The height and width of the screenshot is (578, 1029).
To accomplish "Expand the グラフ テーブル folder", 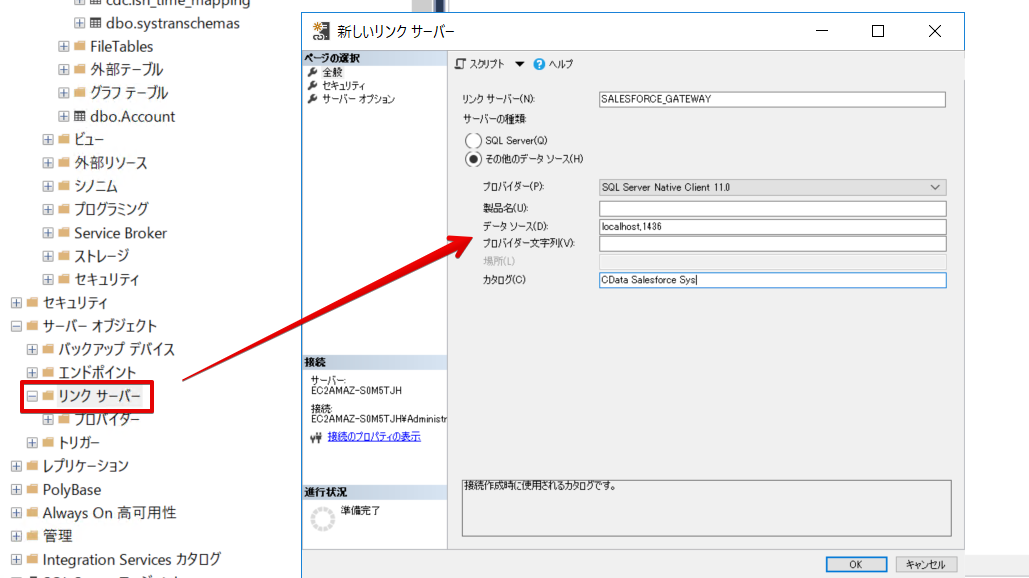I will point(64,93).
